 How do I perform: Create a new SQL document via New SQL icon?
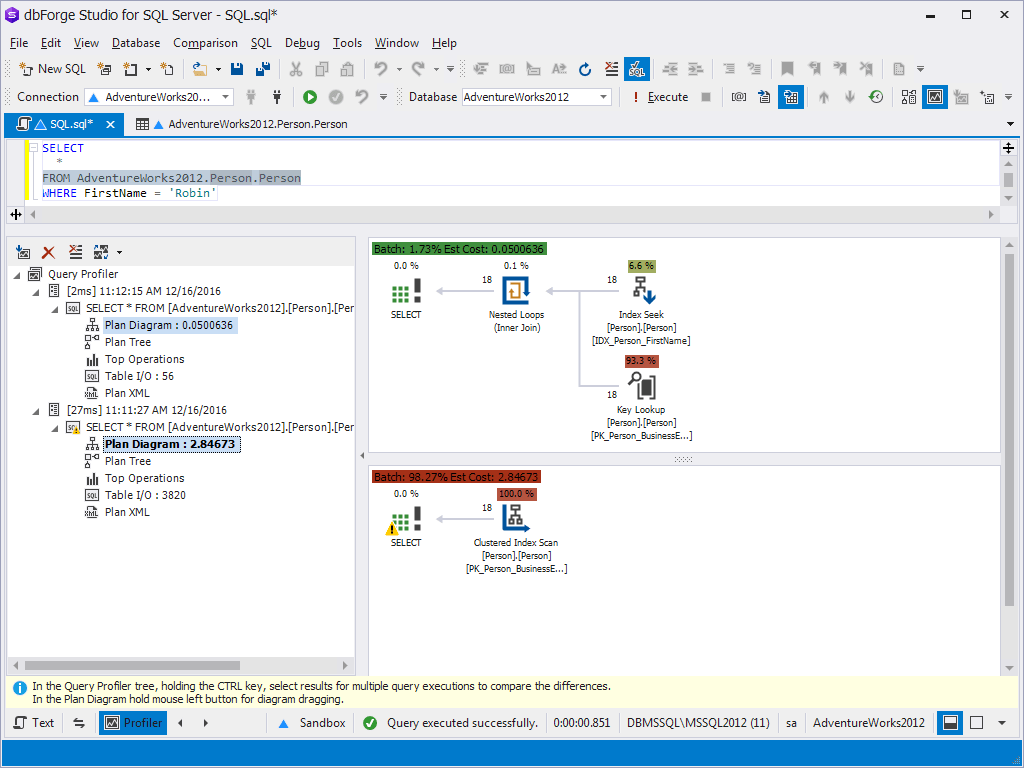pos(51,69)
